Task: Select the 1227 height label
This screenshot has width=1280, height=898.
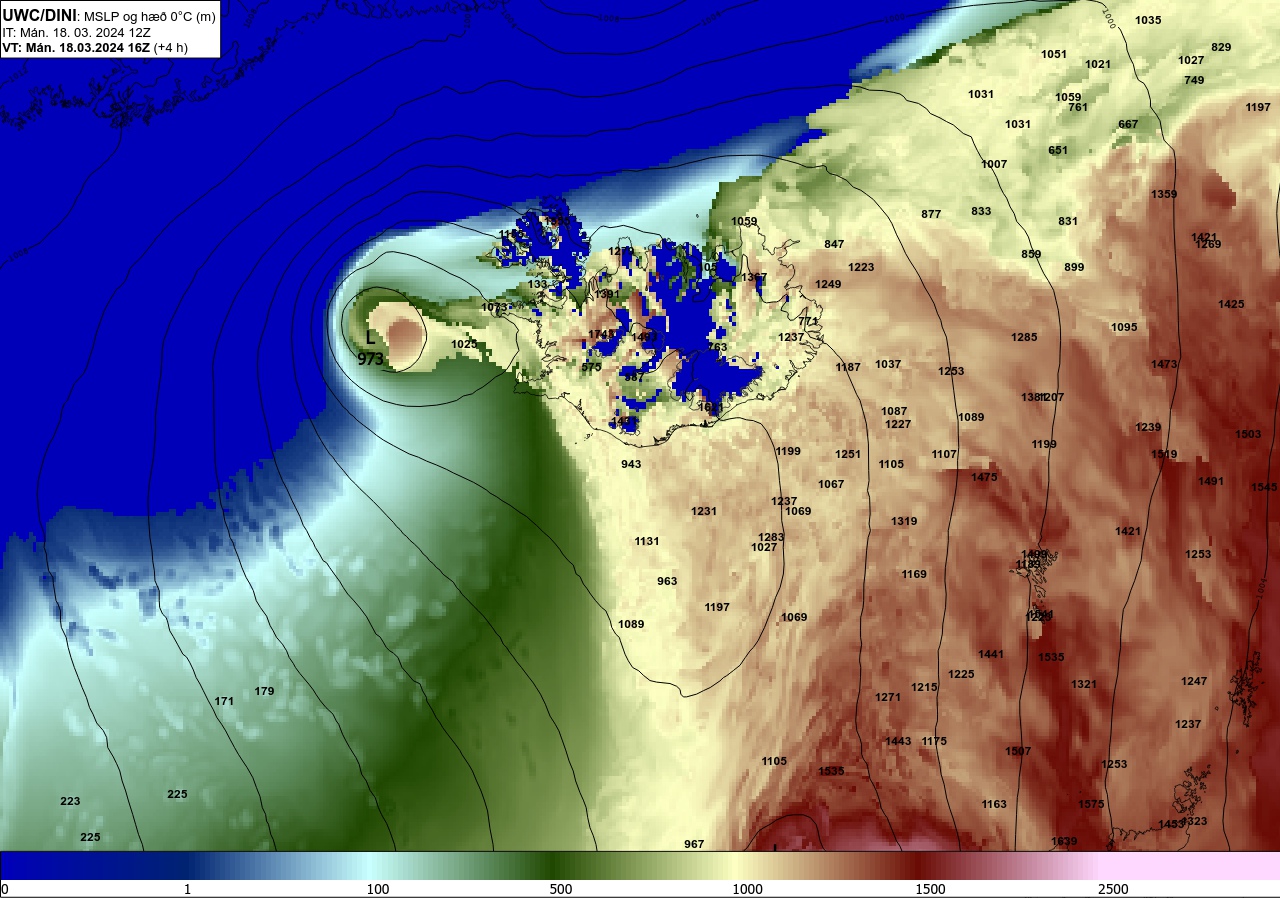Action: click(x=898, y=424)
